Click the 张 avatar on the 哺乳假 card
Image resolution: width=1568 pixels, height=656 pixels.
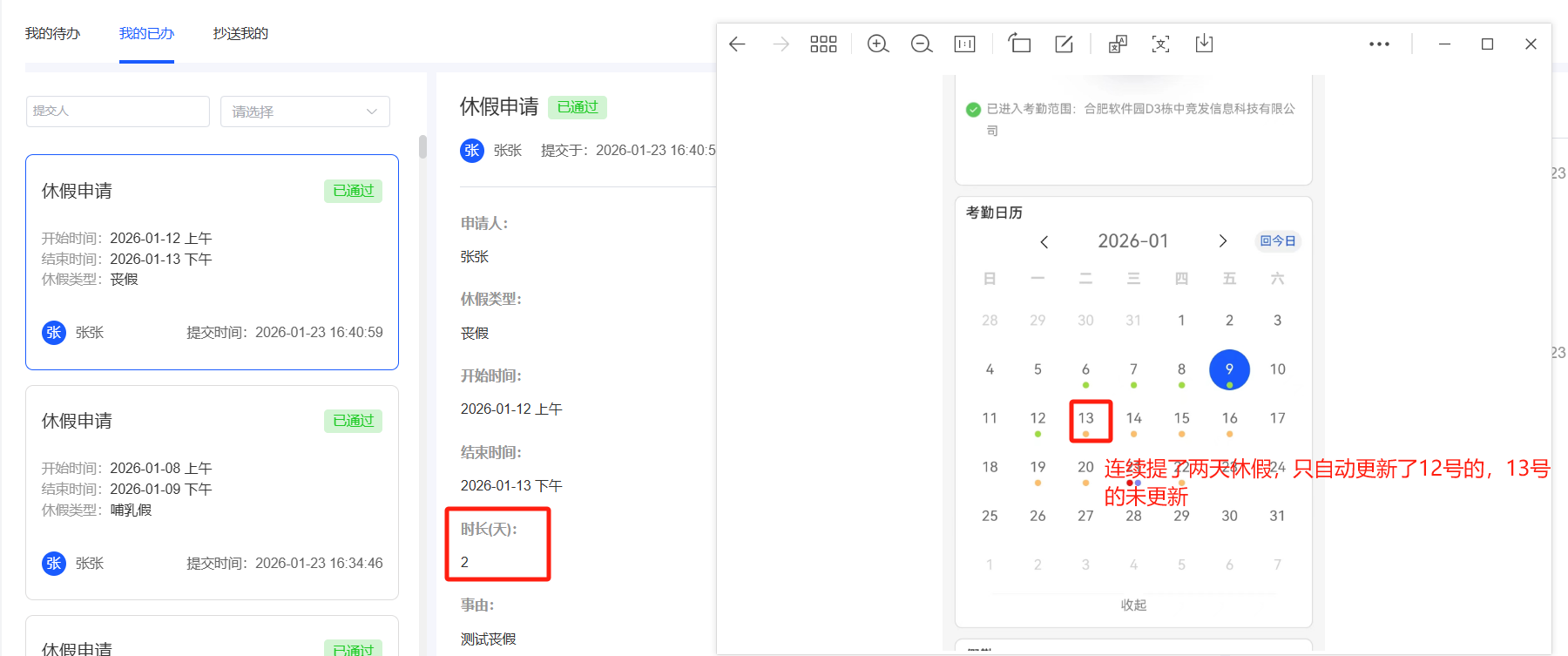coord(54,564)
